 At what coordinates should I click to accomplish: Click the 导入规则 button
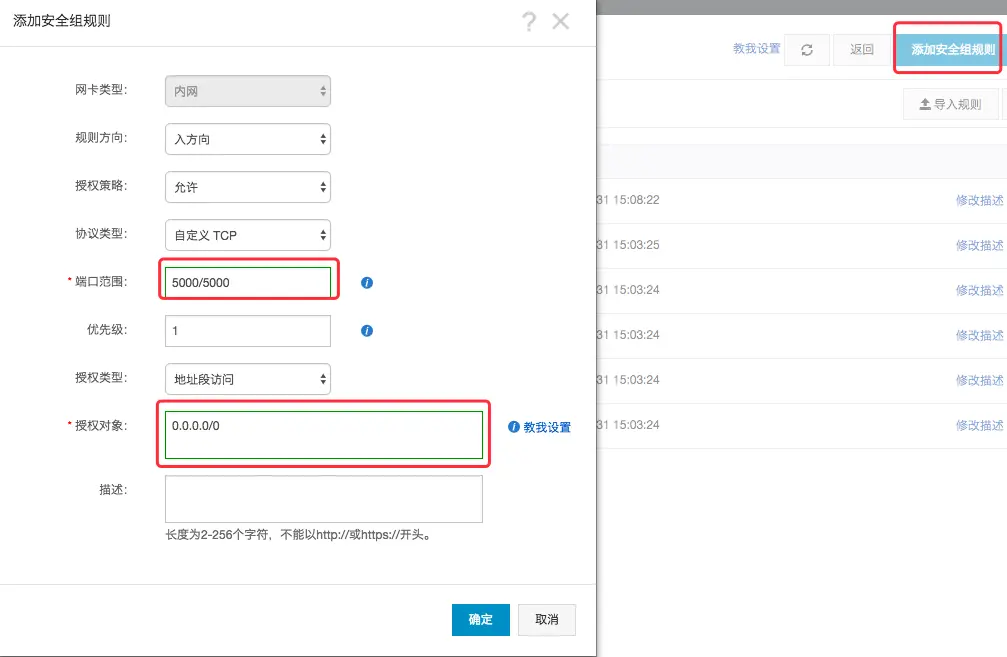[x=950, y=104]
